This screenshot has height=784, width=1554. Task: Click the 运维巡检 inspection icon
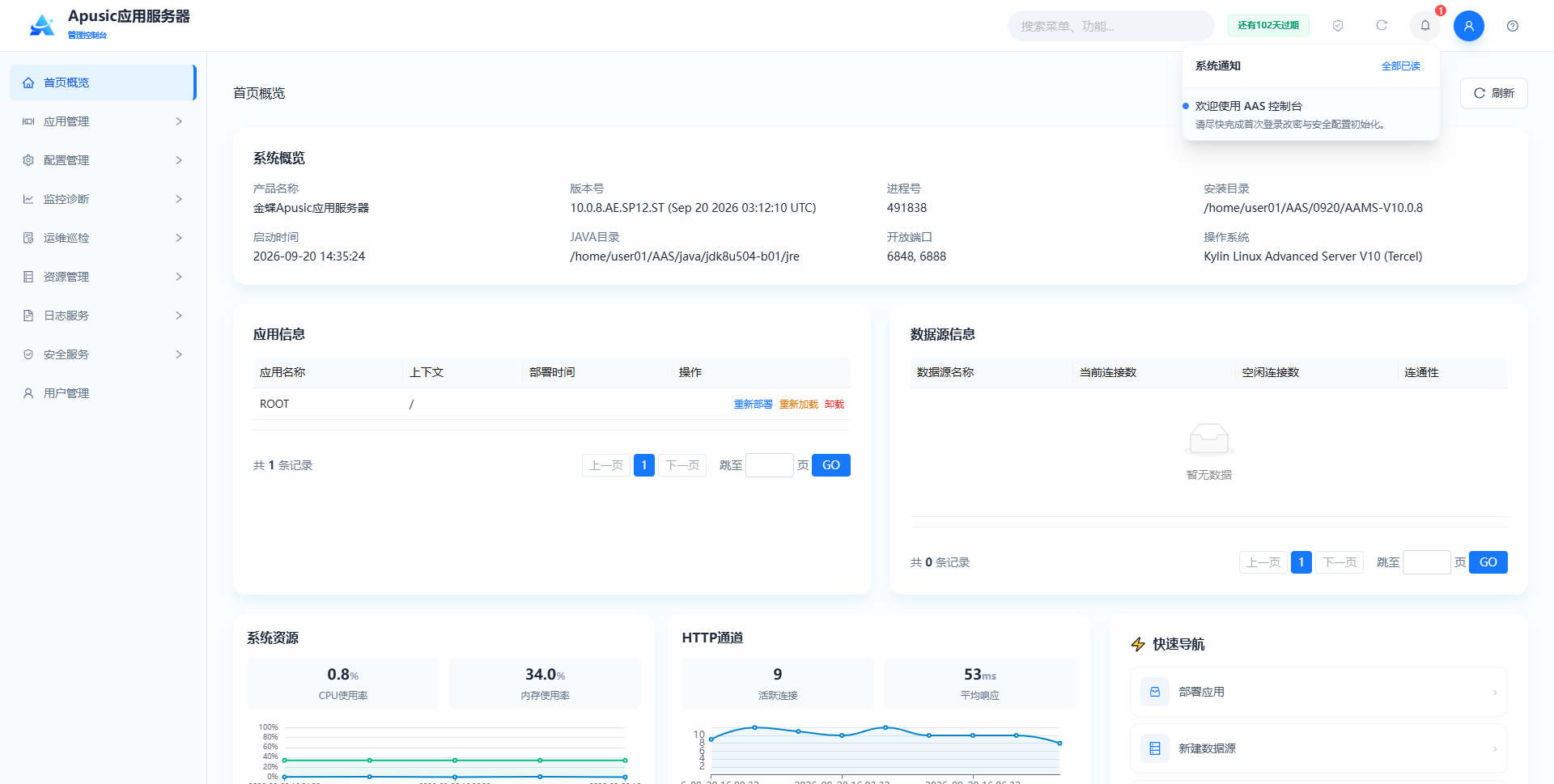point(28,238)
